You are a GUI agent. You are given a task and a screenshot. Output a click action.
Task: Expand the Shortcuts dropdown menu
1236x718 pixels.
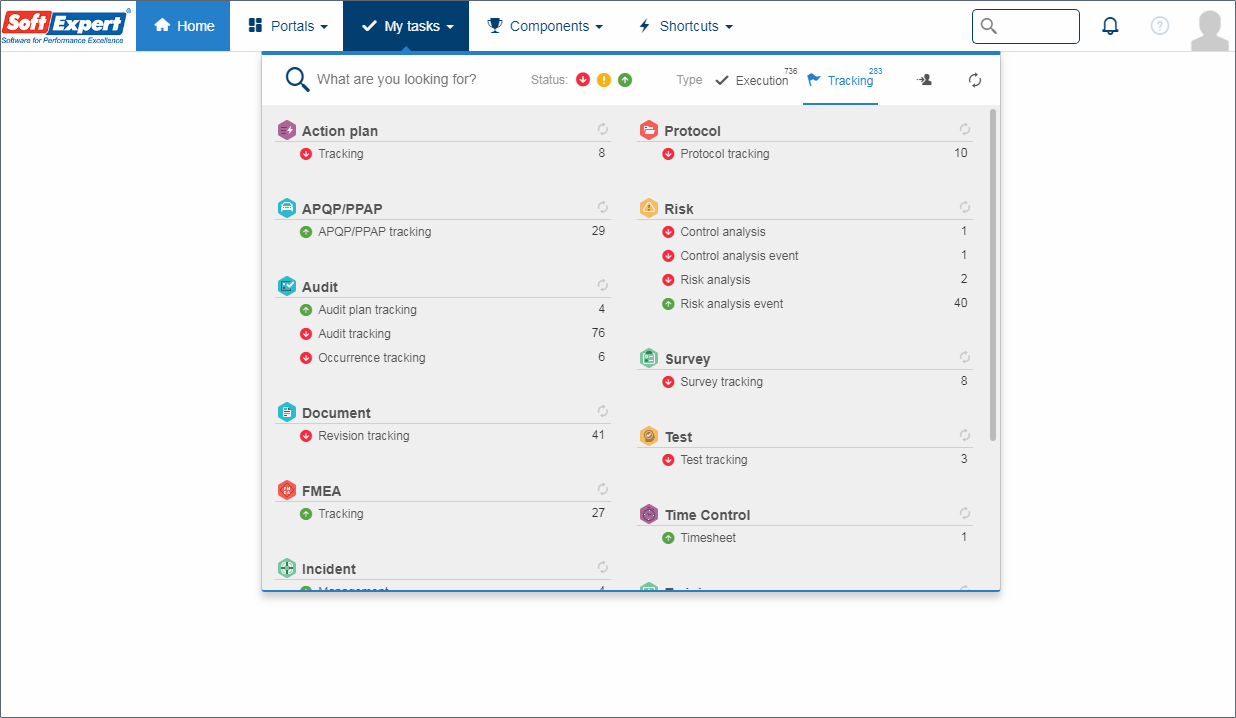[x=685, y=26]
